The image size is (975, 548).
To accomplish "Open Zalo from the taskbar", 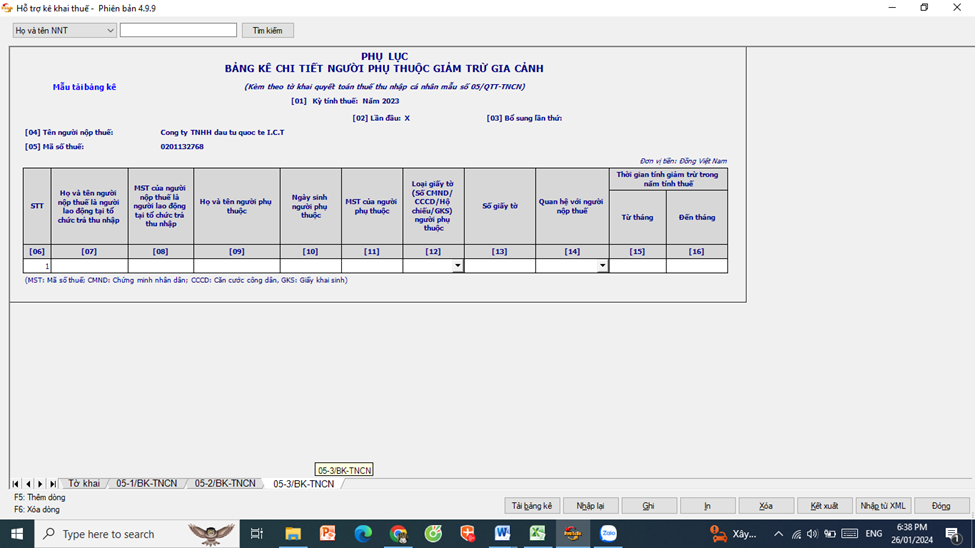I will click(x=608, y=534).
